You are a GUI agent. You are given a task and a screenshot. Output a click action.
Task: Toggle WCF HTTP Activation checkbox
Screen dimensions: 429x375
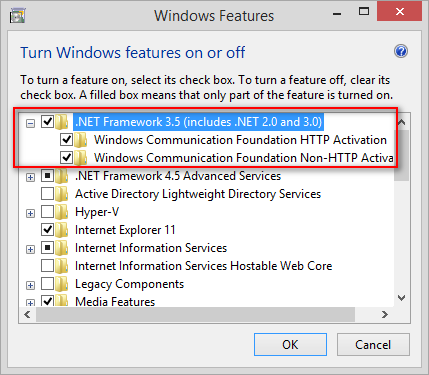(66, 140)
